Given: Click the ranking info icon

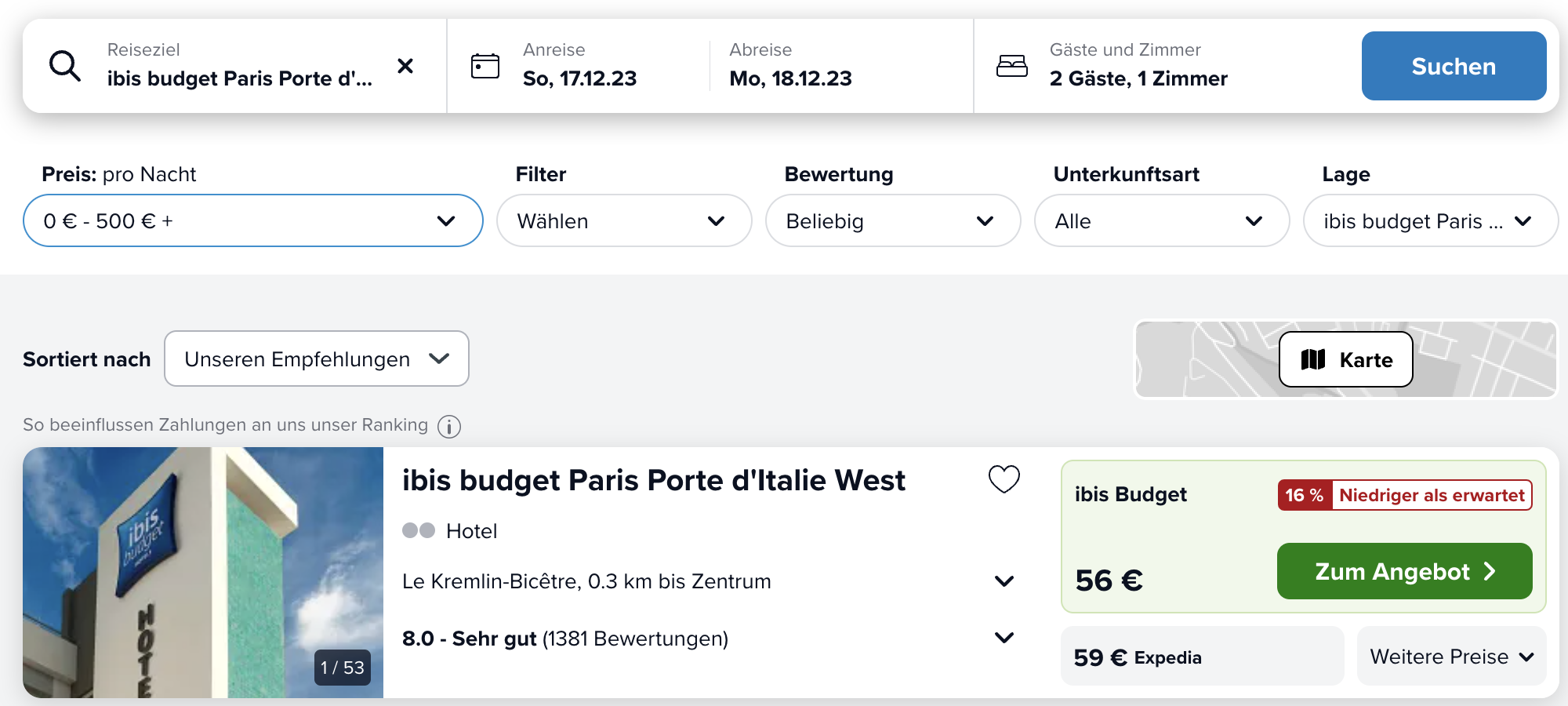Looking at the screenshot, I should pyautogui.click(x=448, y=426).
